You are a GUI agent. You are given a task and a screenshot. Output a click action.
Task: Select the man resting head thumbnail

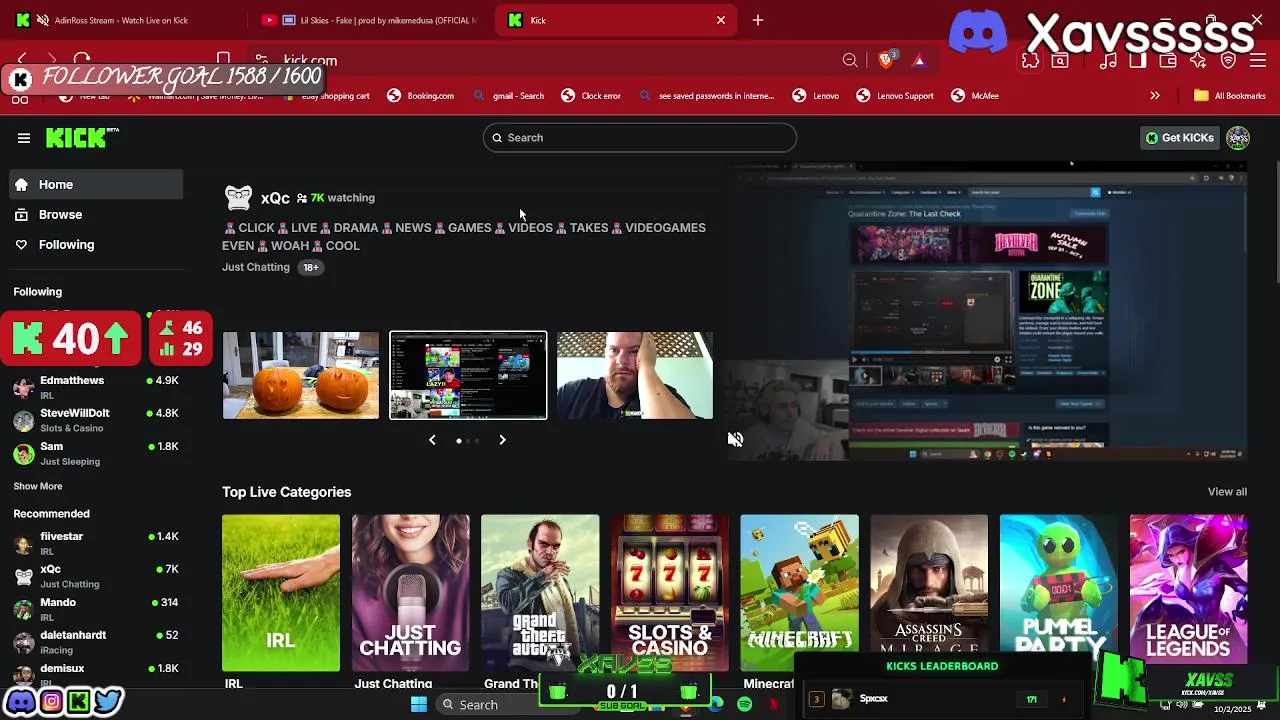(x=635, y=375)
